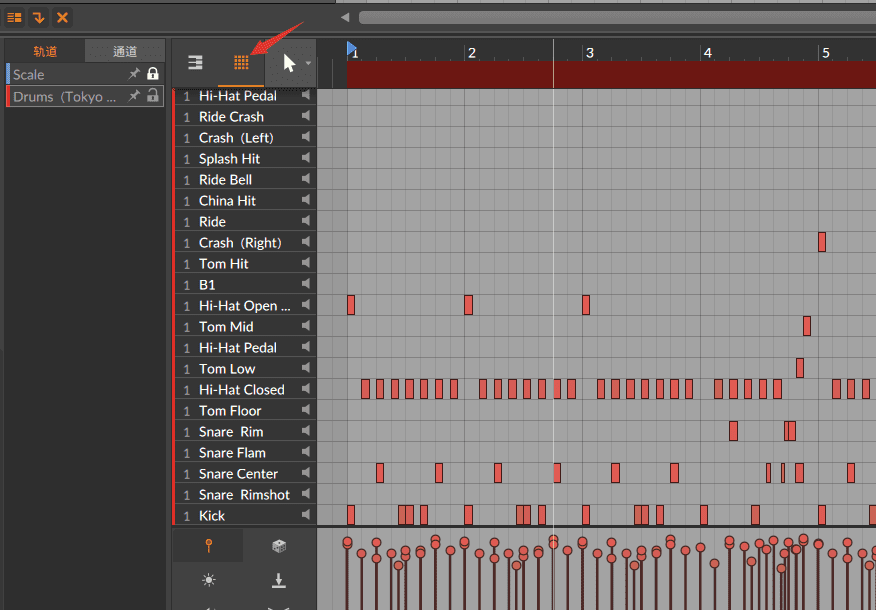This screenshot has height=610, width=876.
Task: Audition Tom Mid speaker icon
Action: coord(306,326)
